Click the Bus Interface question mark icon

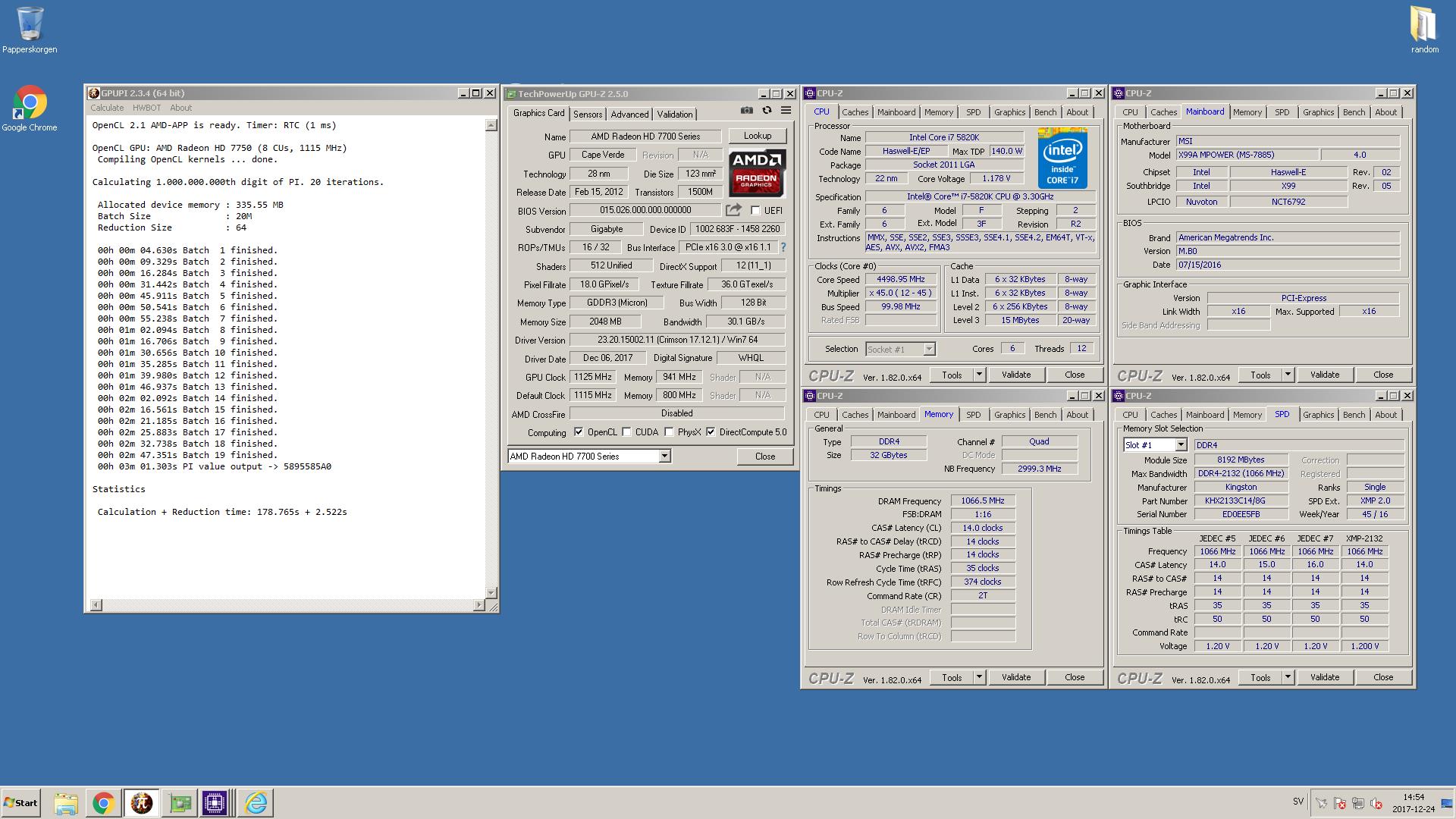783,247
